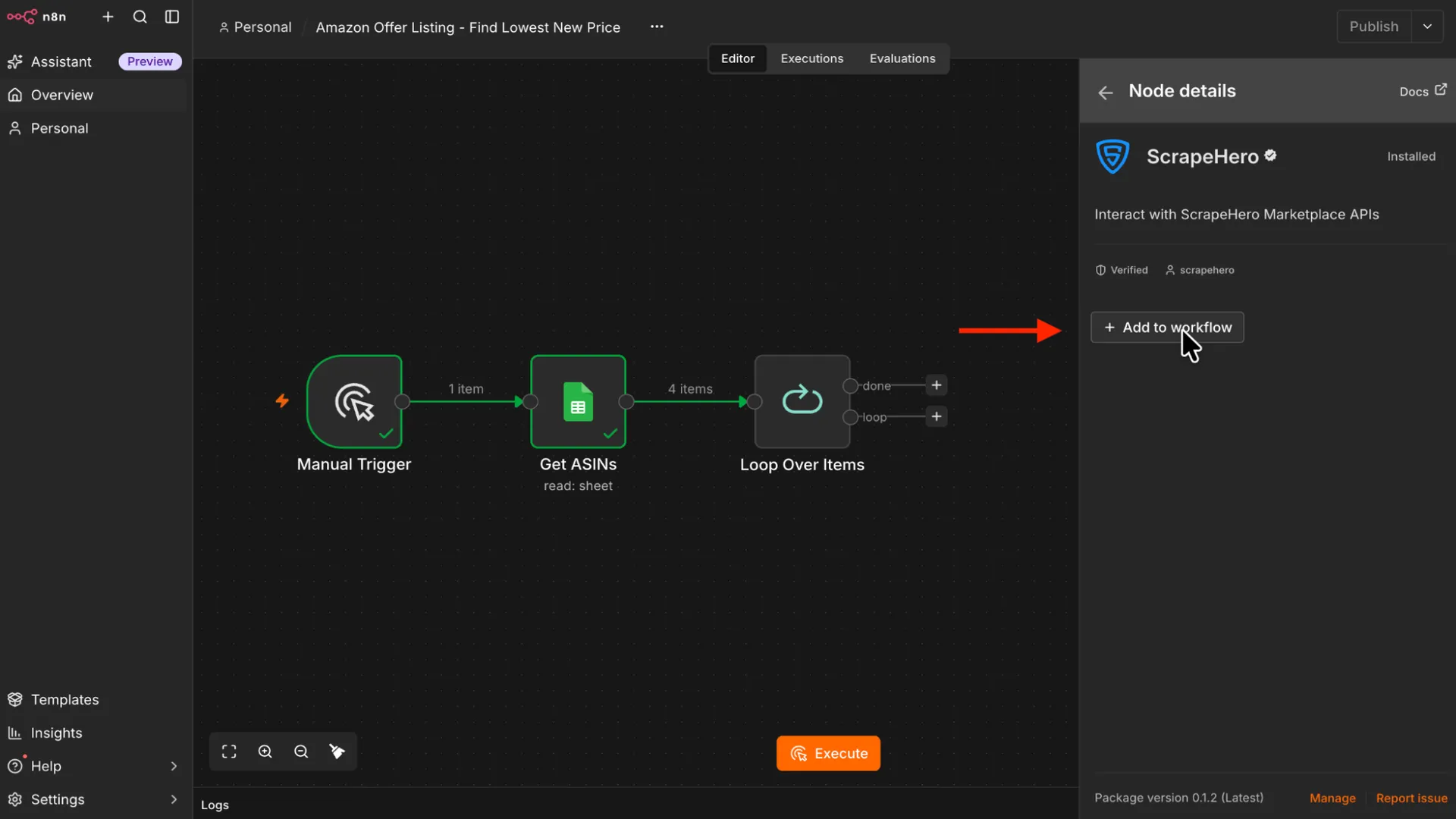
Task: Click the Installed status label
Action: (x=1411, y=156)
